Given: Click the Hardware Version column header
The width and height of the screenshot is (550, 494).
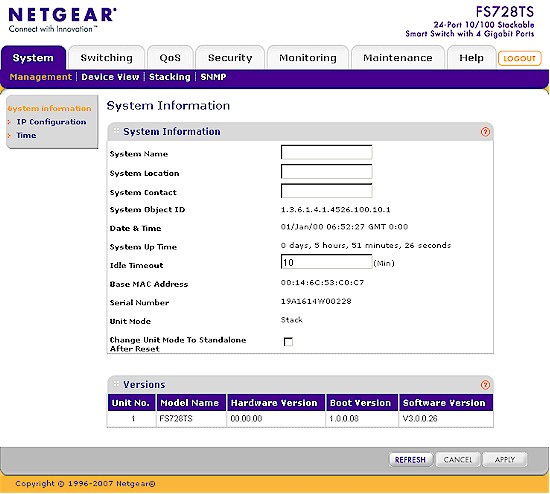Looking at the screenshot, I should (x=276, y=403).
